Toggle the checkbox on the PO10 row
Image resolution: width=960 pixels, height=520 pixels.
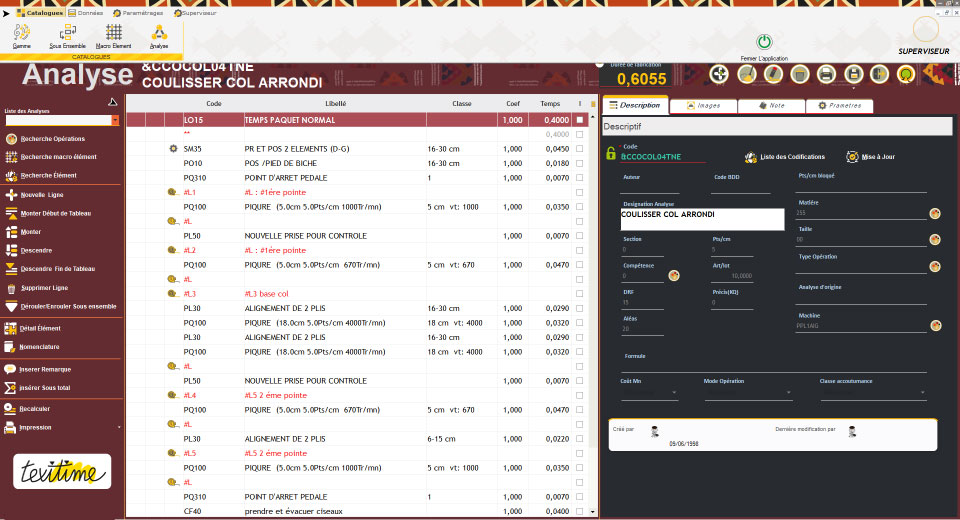(x=579, y=163)
